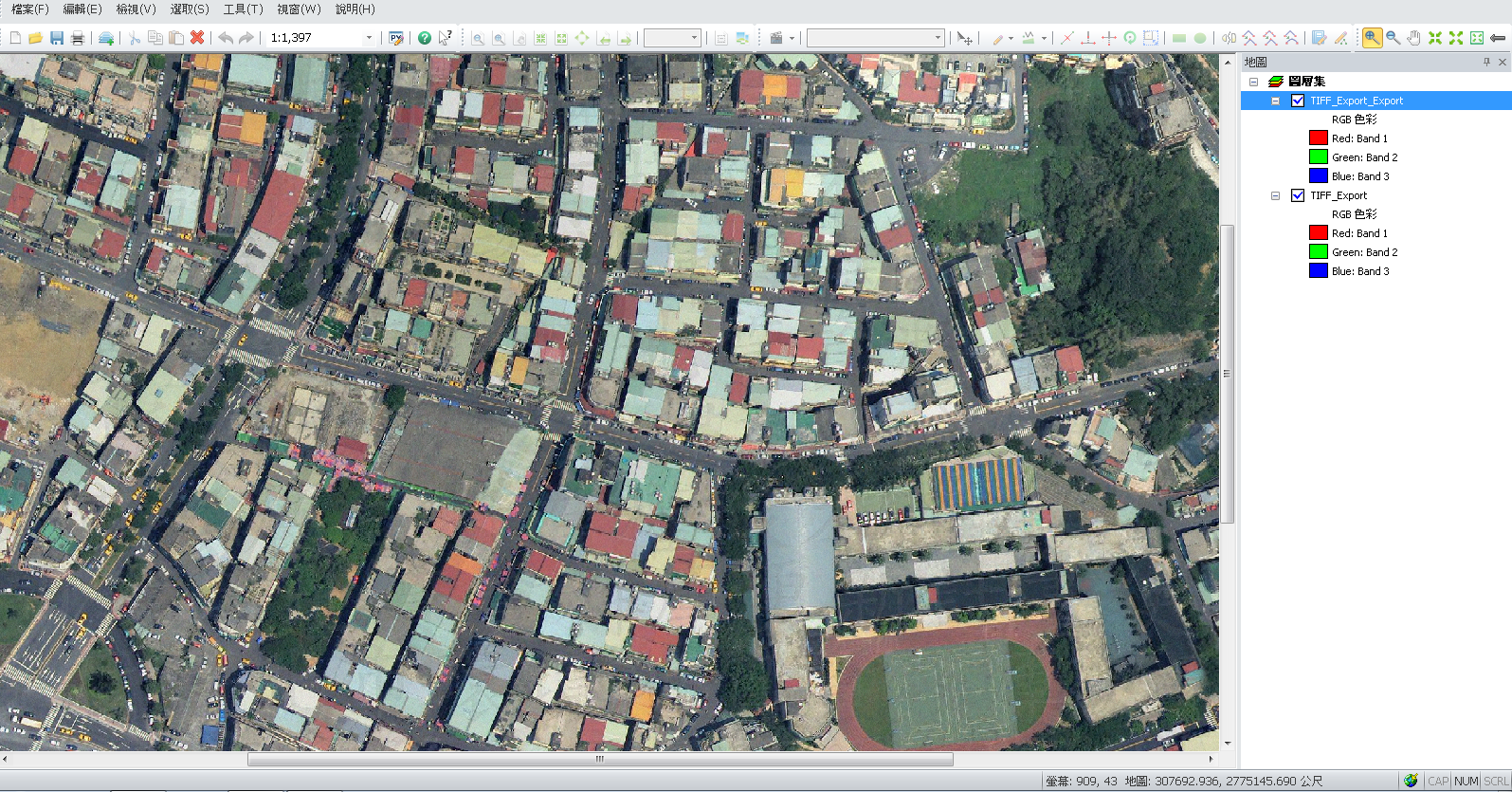Screen dimensions: 1512x792
Task: Add data layer to map
Action: pos(106,38)
